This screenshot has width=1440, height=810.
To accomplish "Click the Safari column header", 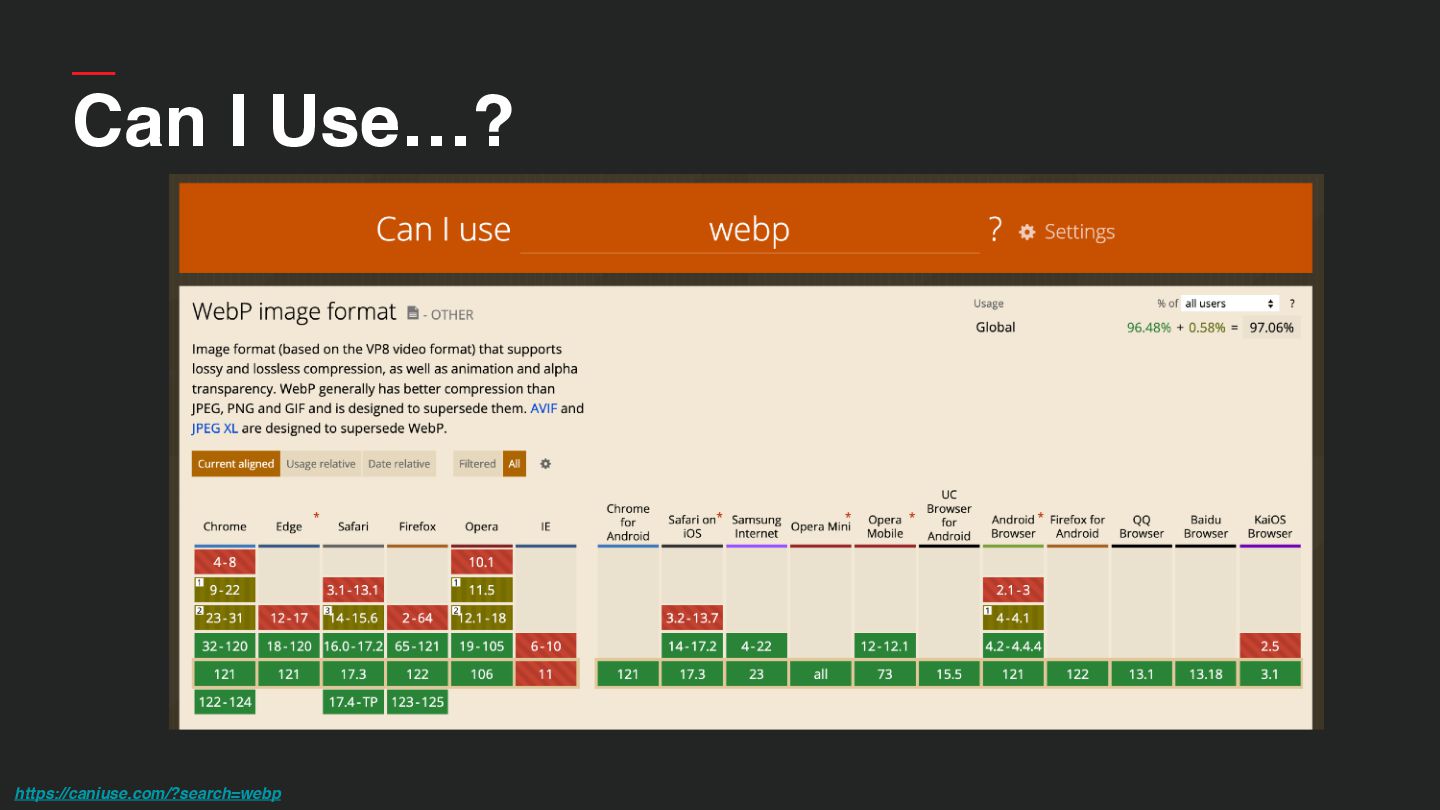I will pos(353,527).
